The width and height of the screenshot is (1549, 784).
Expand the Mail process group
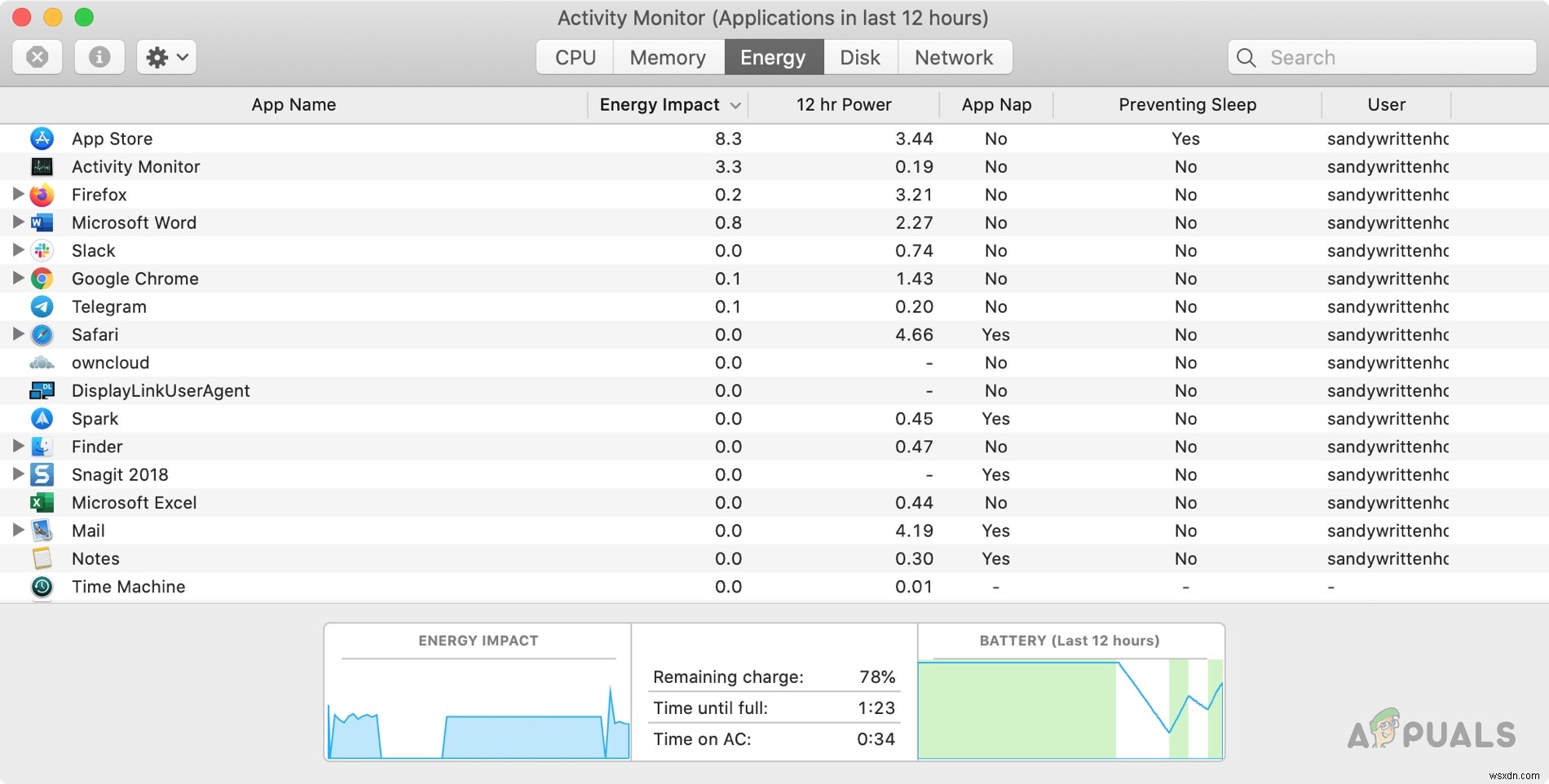pyautogui.click(x=17, y=530)
